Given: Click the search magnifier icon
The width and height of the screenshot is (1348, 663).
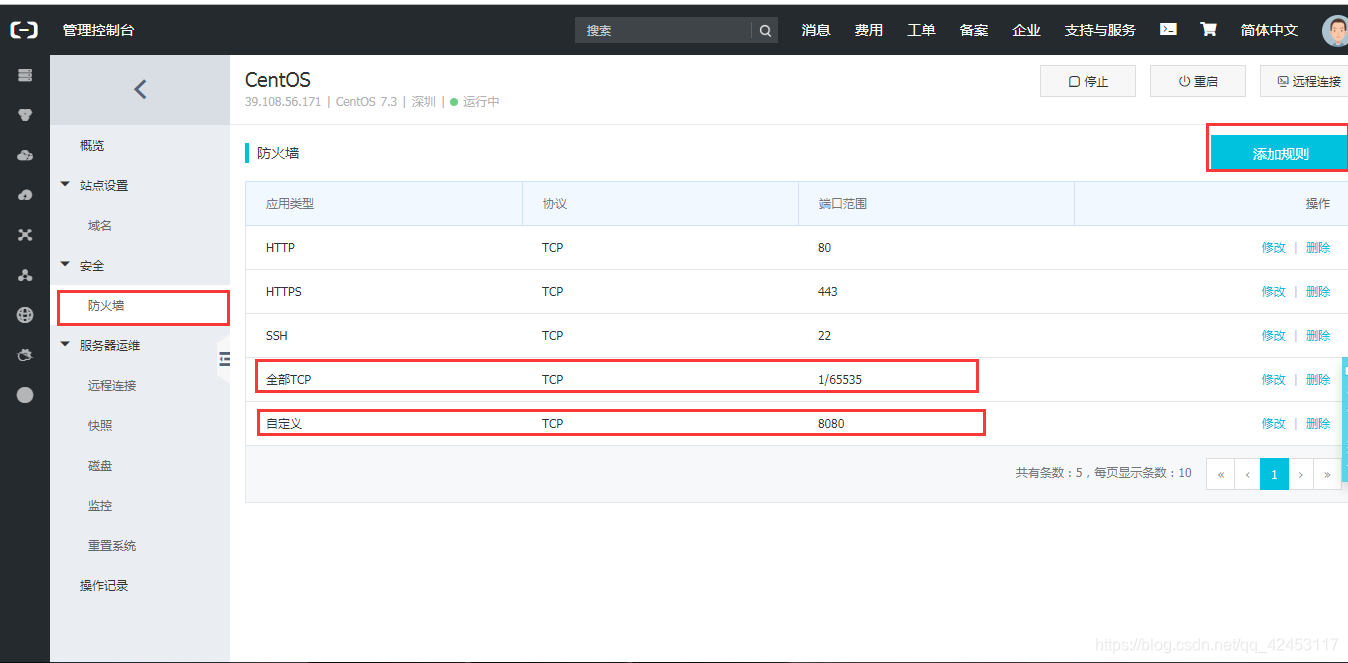Looking at the screenshot, I should tap(765, 31).
